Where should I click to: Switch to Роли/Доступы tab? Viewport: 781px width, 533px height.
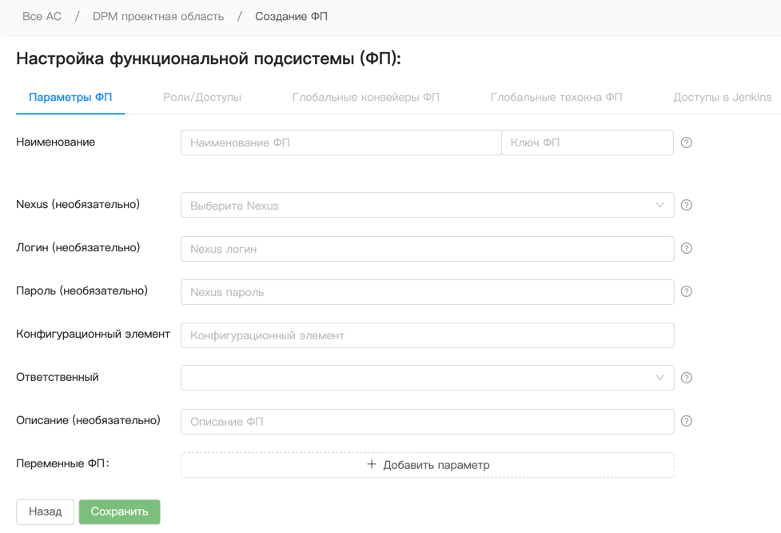tap(202, 98)
